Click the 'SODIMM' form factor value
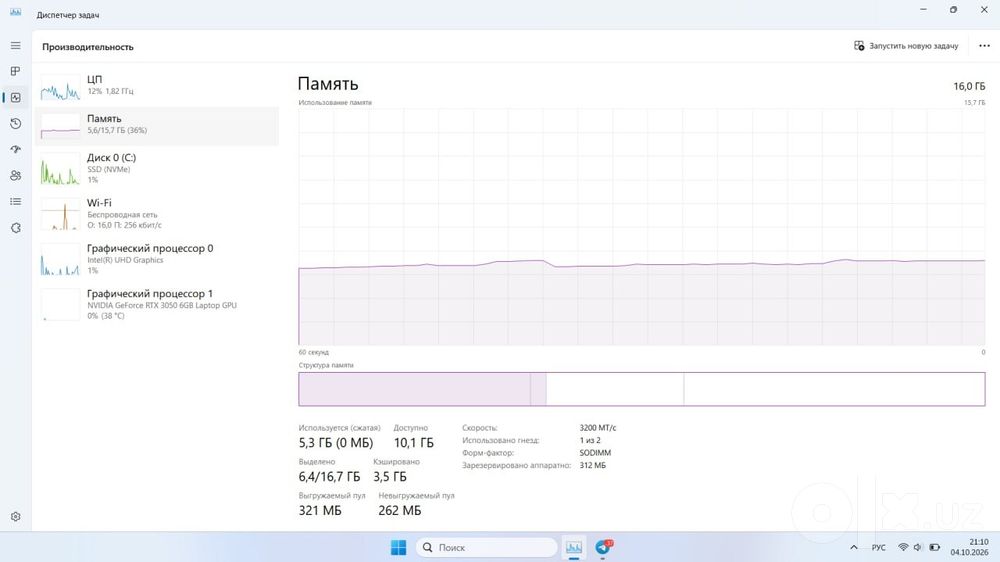 pyautogui.click(x=595, y=453)
